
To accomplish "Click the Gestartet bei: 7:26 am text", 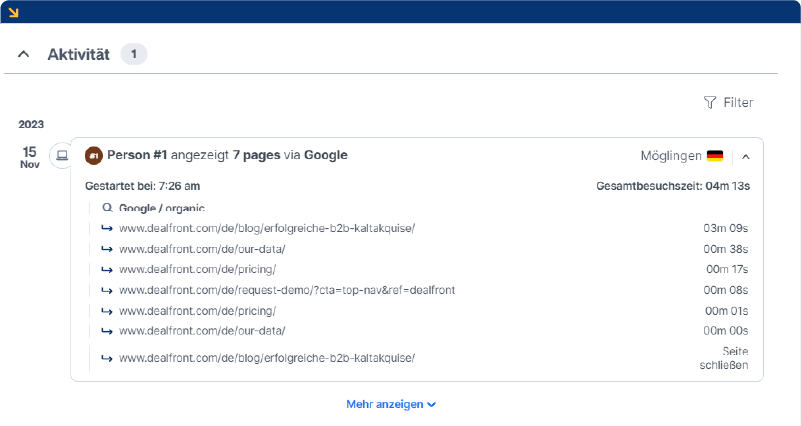I will point(143,186).
